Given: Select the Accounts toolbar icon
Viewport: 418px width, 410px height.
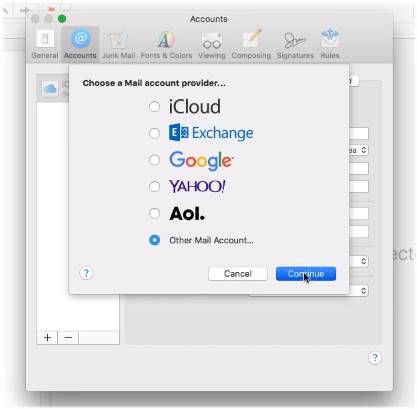Looking at the screenshot, I should pos(80,44).
